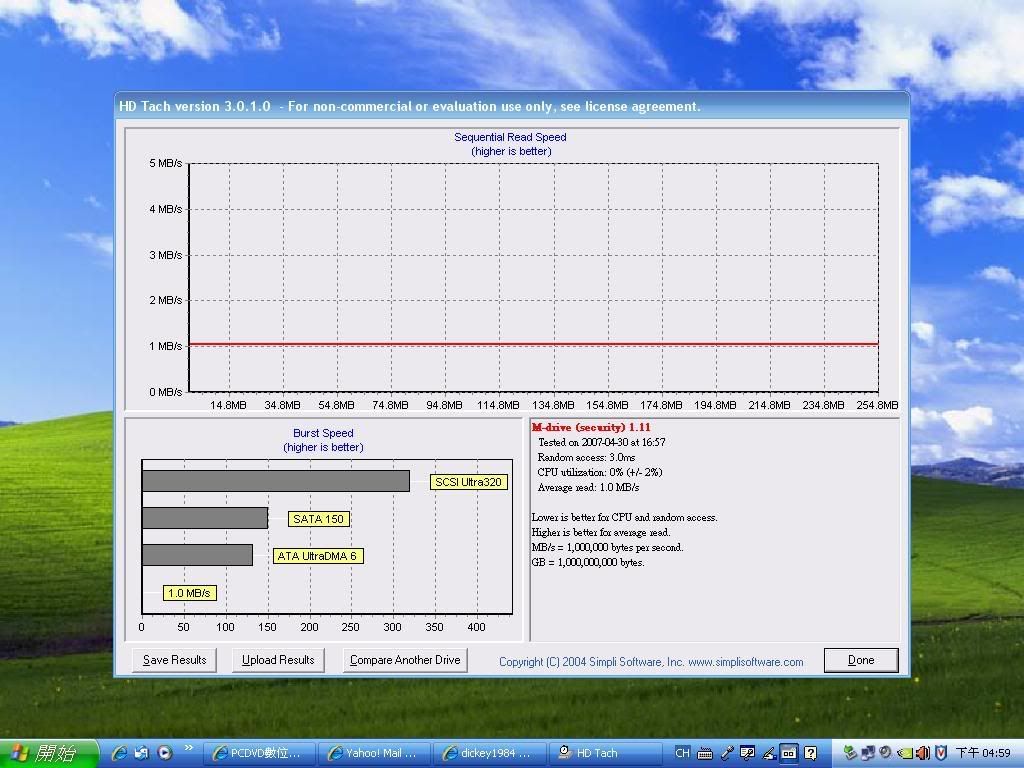The image size is (1024, 768).
Task: Click the Done button
Action: point(860,660)
